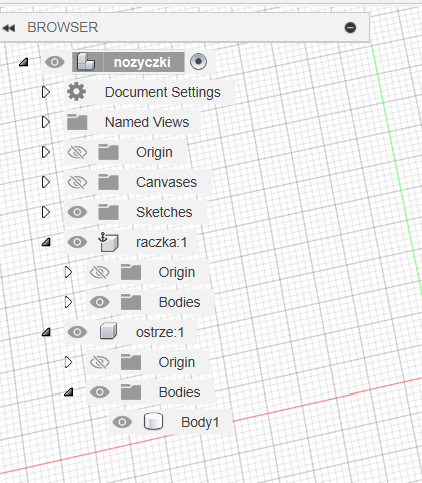Select the ostrze:1 component label
This screenshot has width=422, height=483.
coord(160,332)
